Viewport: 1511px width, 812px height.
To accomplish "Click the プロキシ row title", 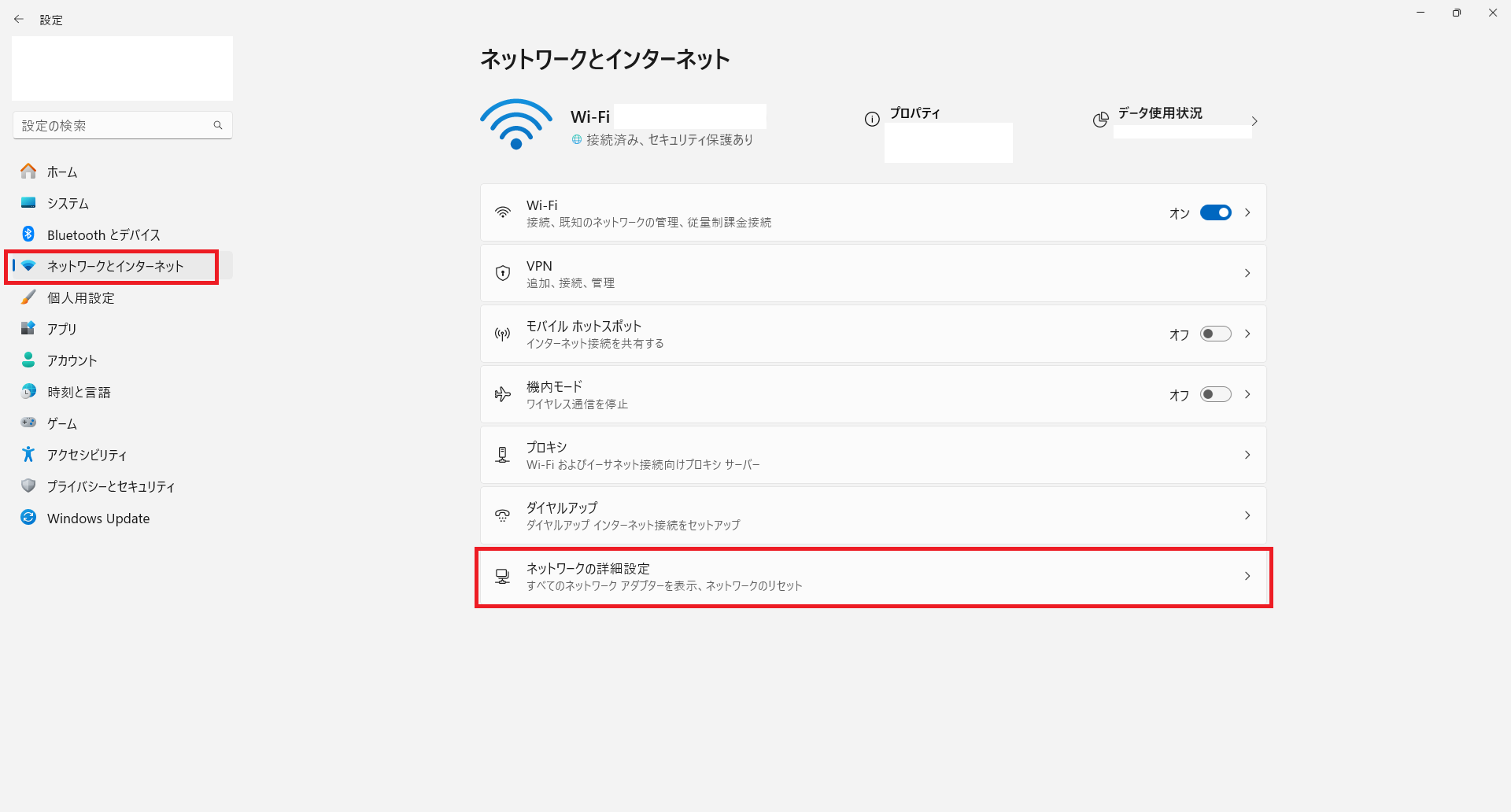I will tap(547, 447).
